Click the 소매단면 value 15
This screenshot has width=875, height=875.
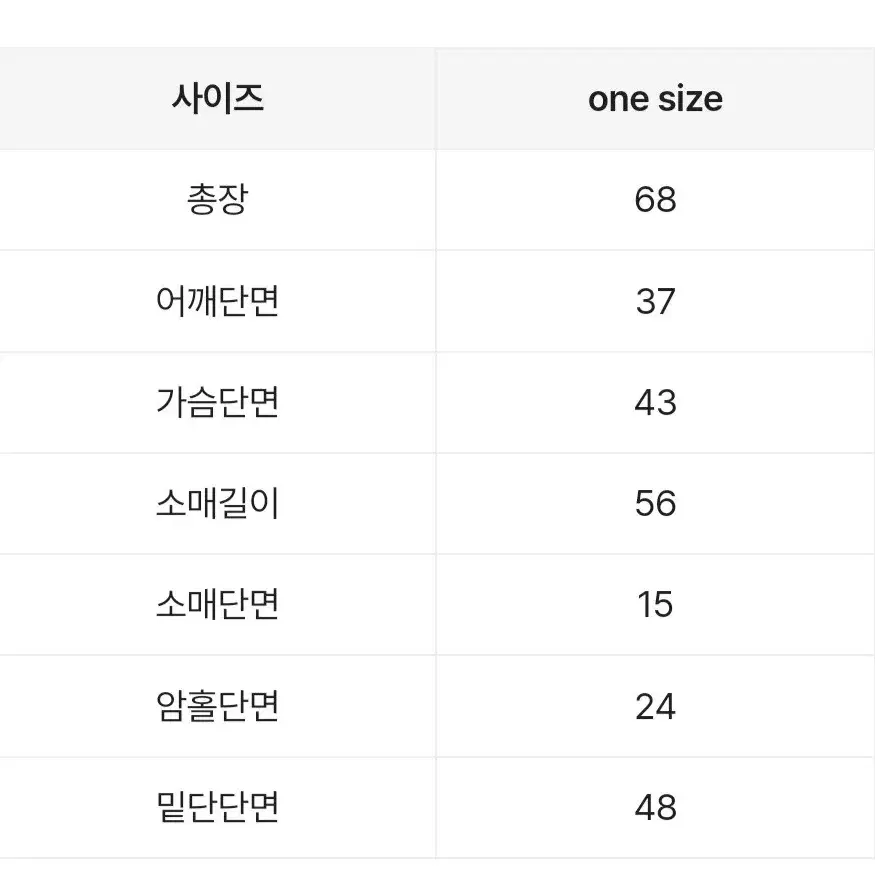pyautogui.click(x=655, y=605)
